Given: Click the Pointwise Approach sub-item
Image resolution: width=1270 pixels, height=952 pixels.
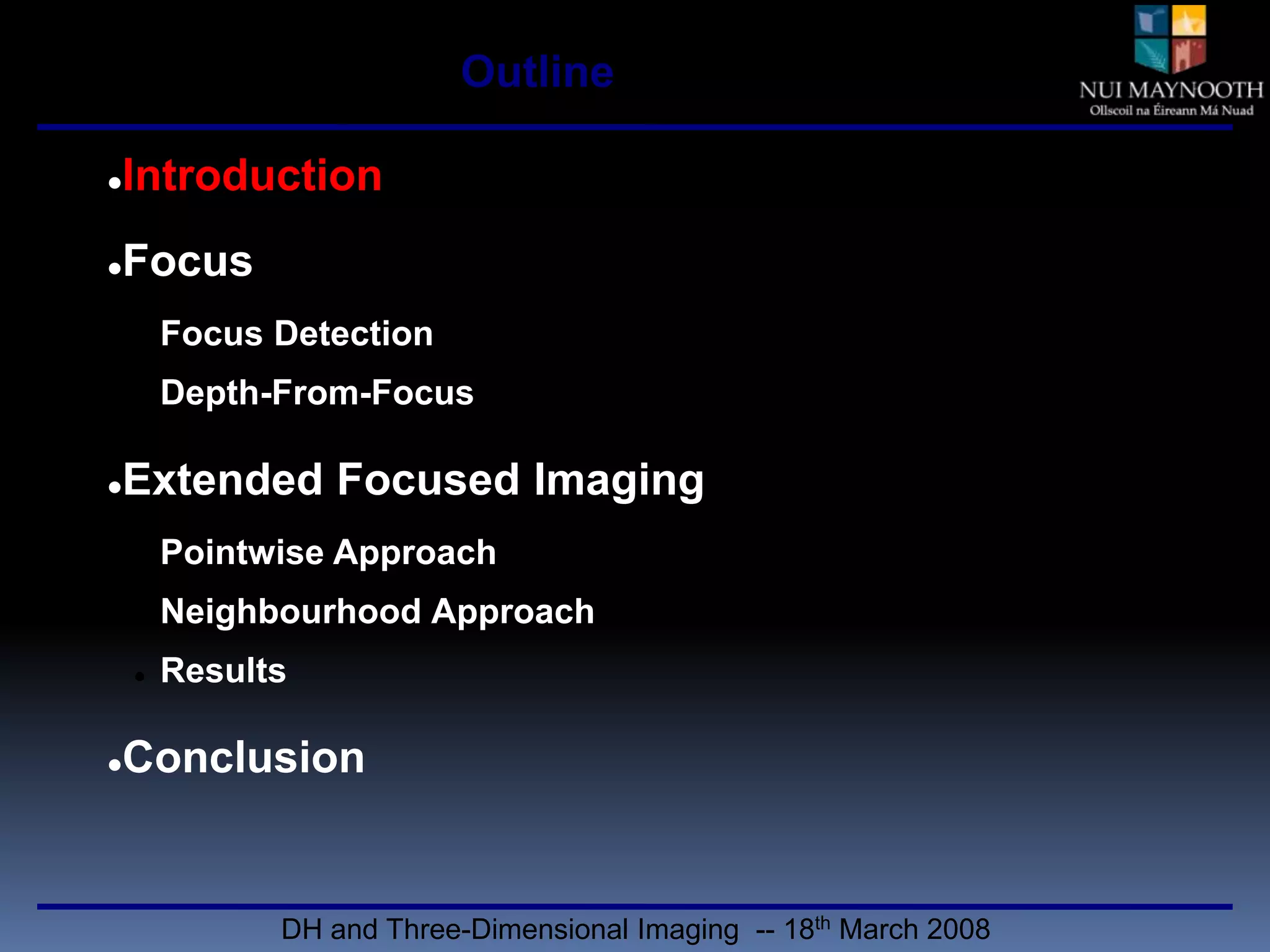Looking at the screenshot, I should coord(328,552).
